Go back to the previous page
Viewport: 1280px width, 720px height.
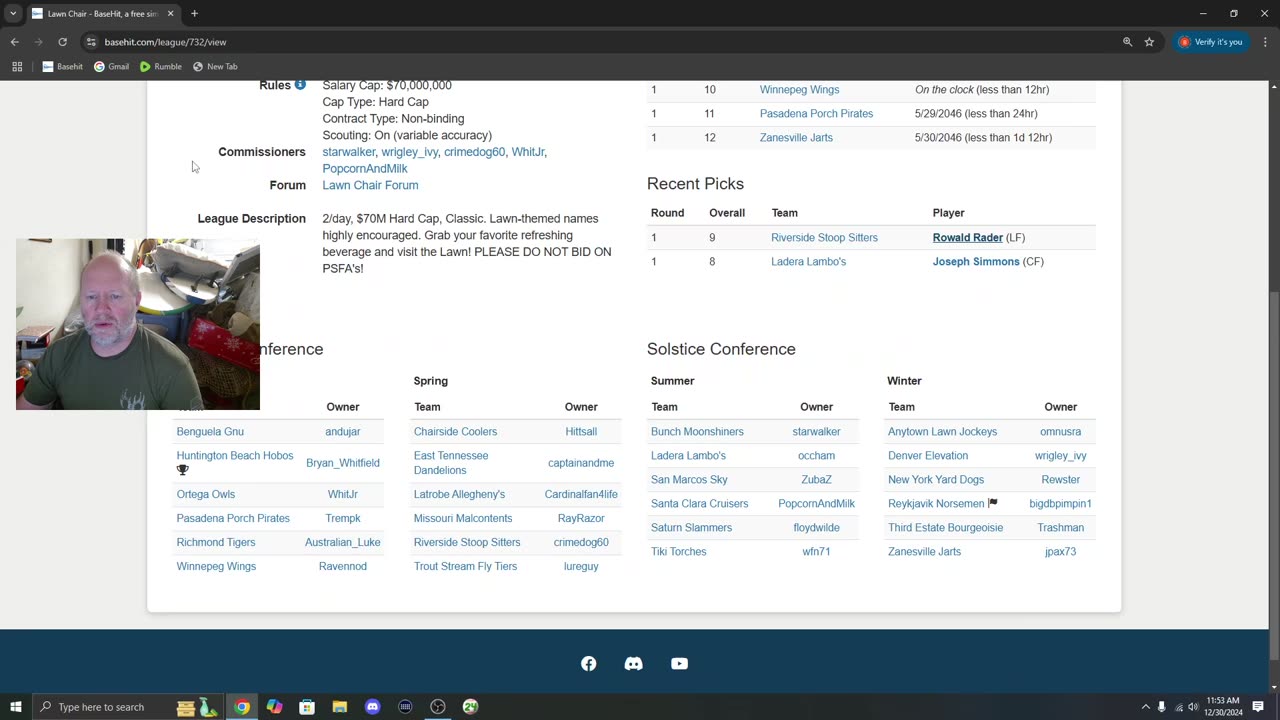click(x=15, y=42)
